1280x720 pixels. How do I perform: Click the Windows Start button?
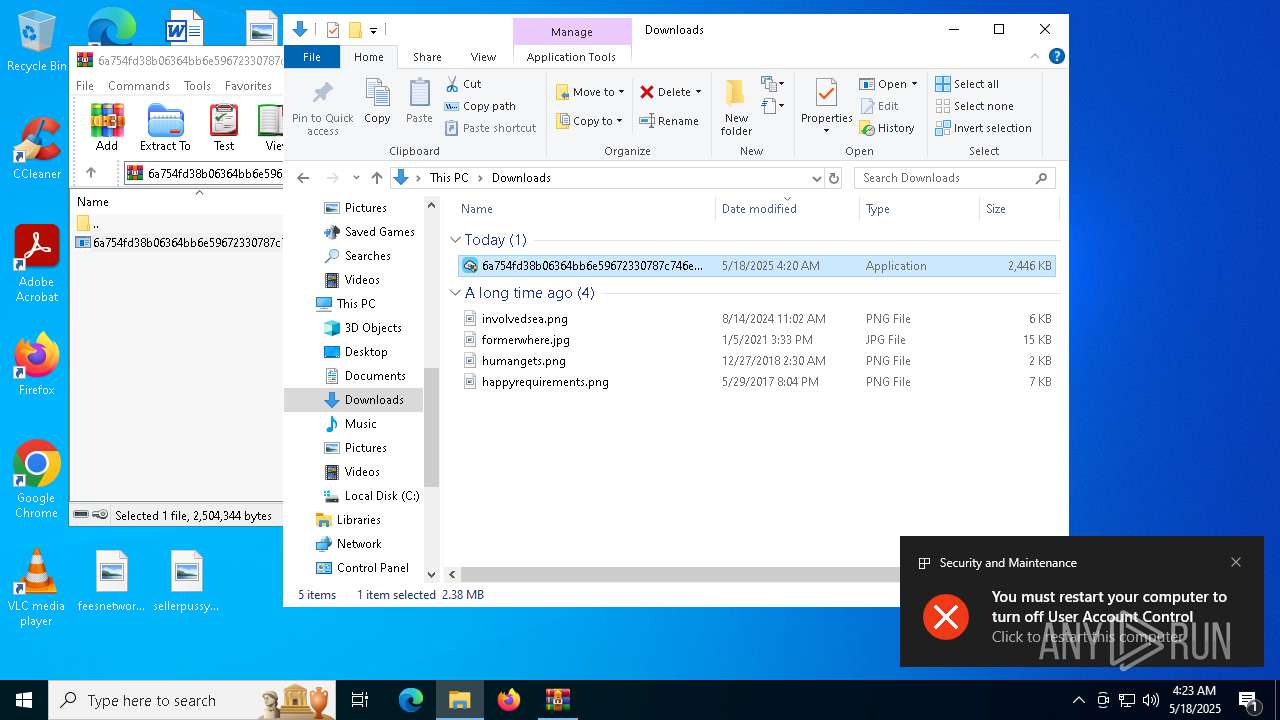tap(24, 700)
